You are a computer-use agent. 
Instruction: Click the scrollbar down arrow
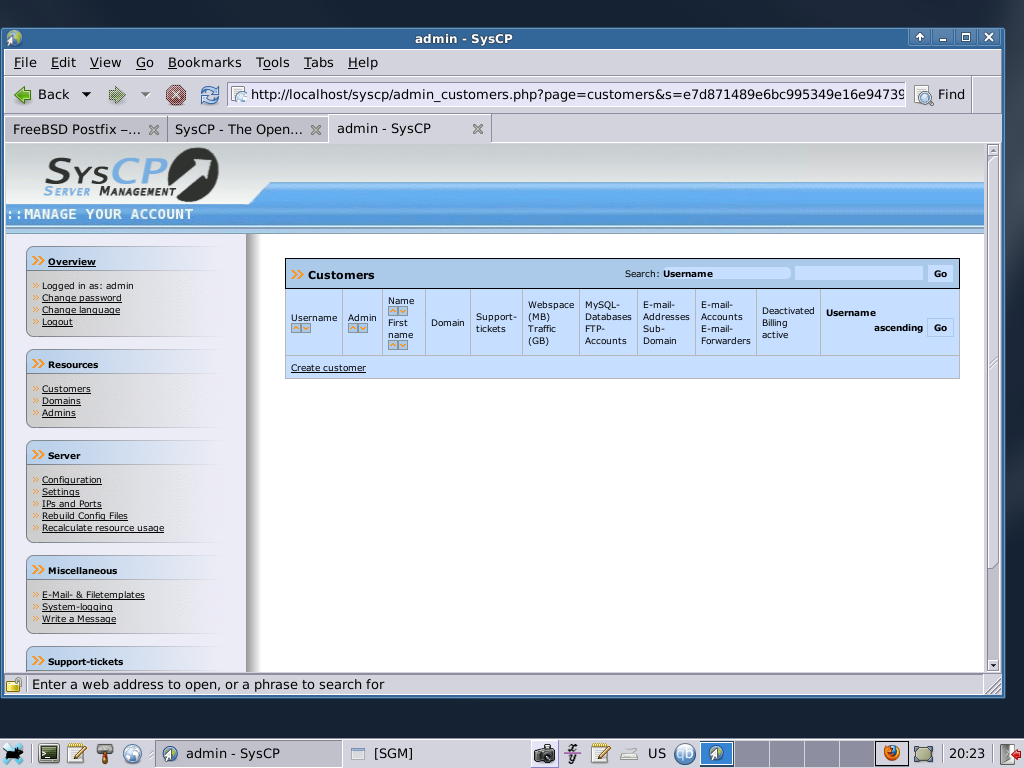point(993,665)
